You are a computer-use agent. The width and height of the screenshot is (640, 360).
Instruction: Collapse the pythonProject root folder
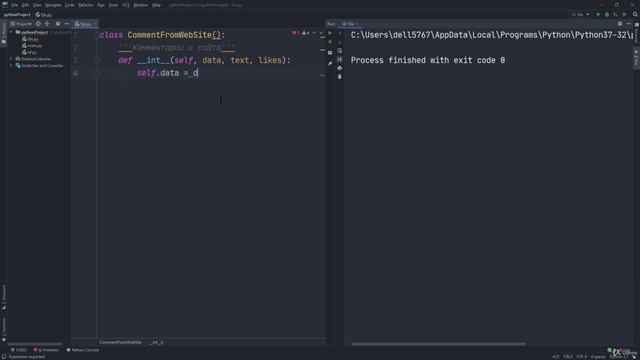[11, 32]
